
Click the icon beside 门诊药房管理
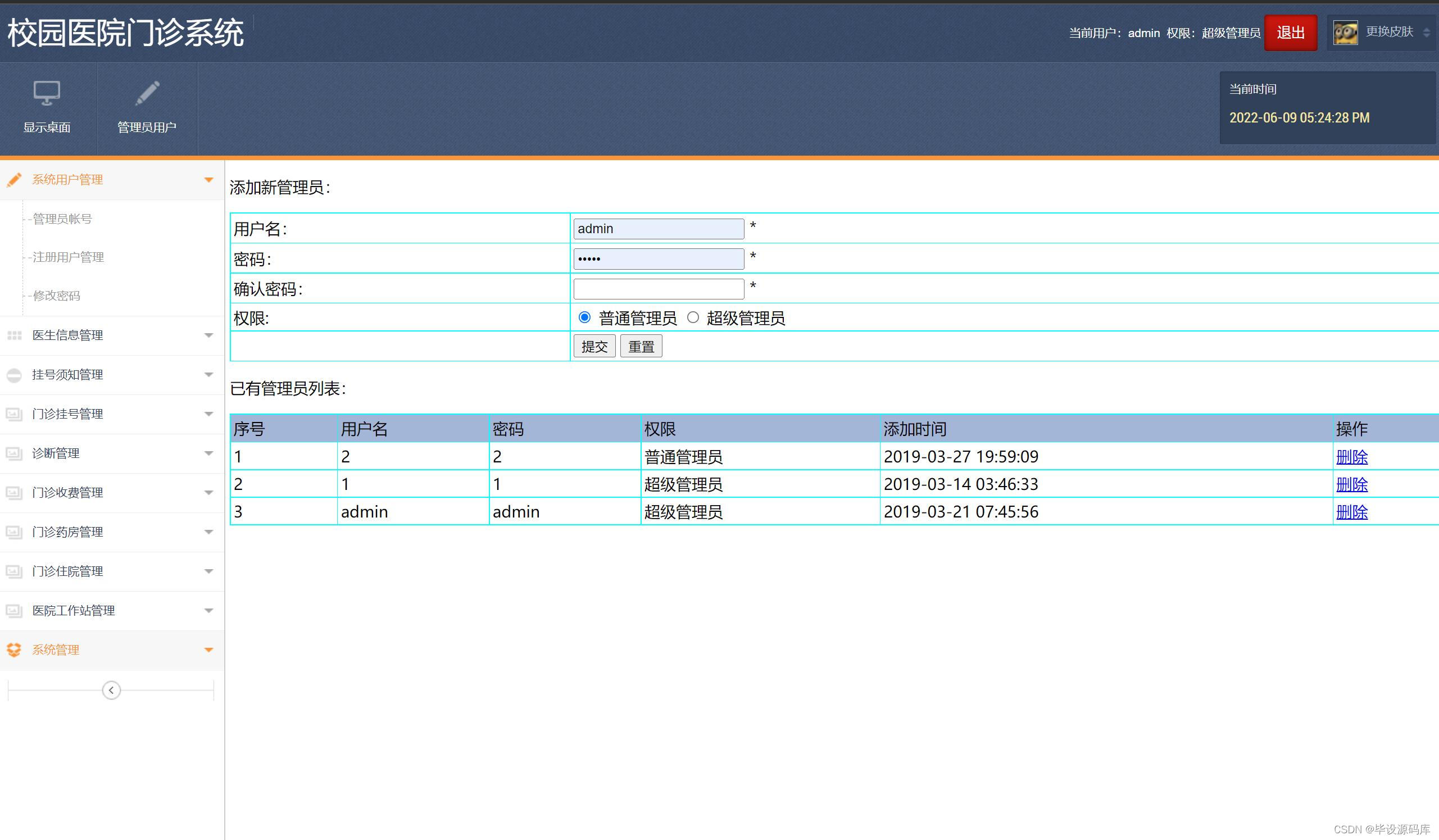[14, 532]
